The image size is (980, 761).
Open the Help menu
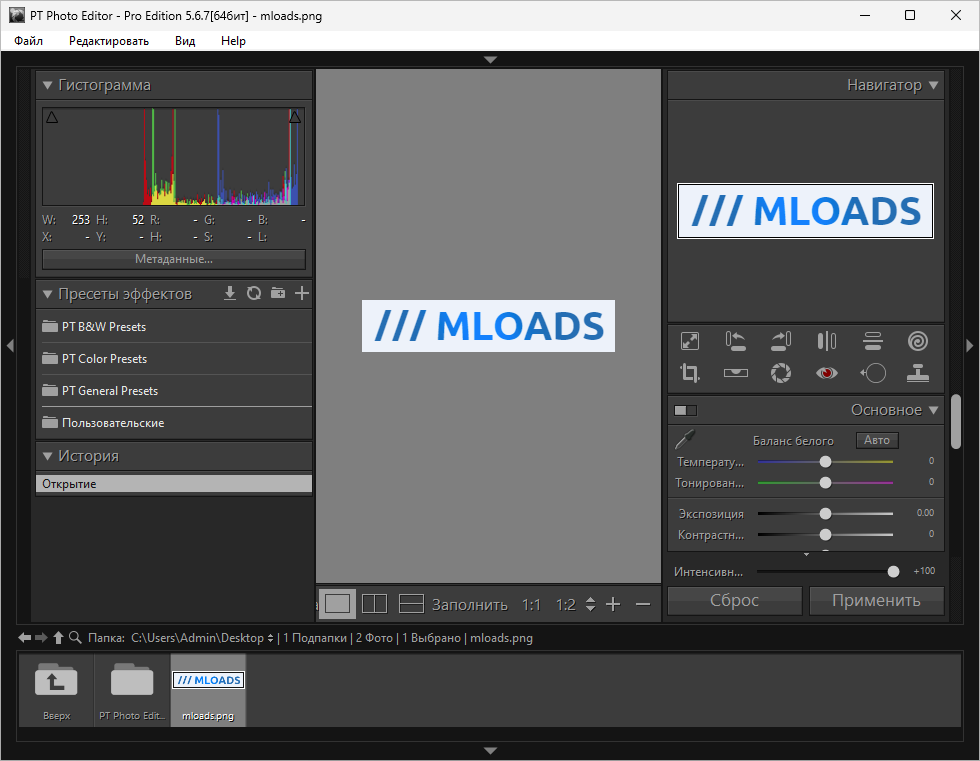click(x=233, y=41)
